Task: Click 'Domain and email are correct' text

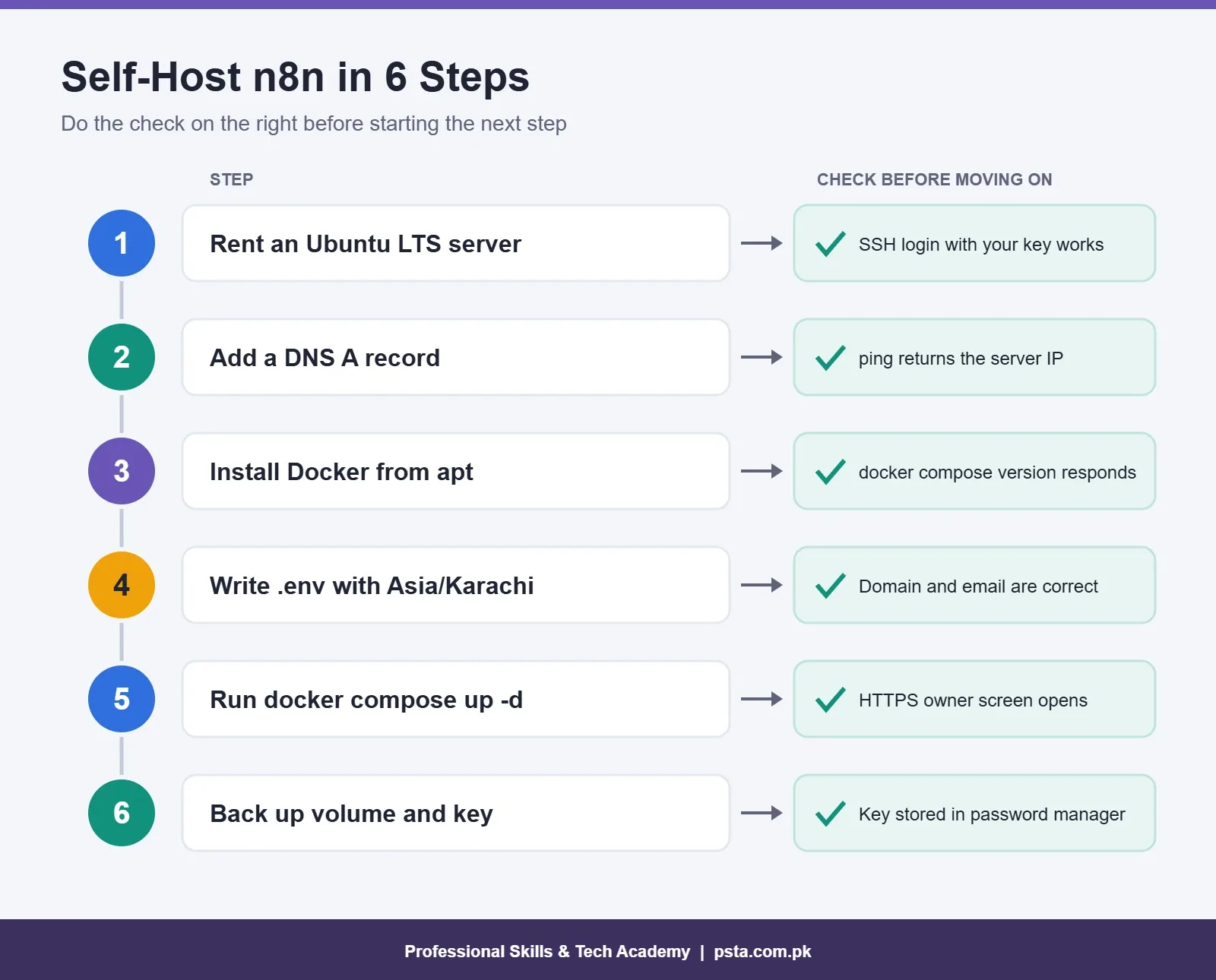Action: pos(978,586)
